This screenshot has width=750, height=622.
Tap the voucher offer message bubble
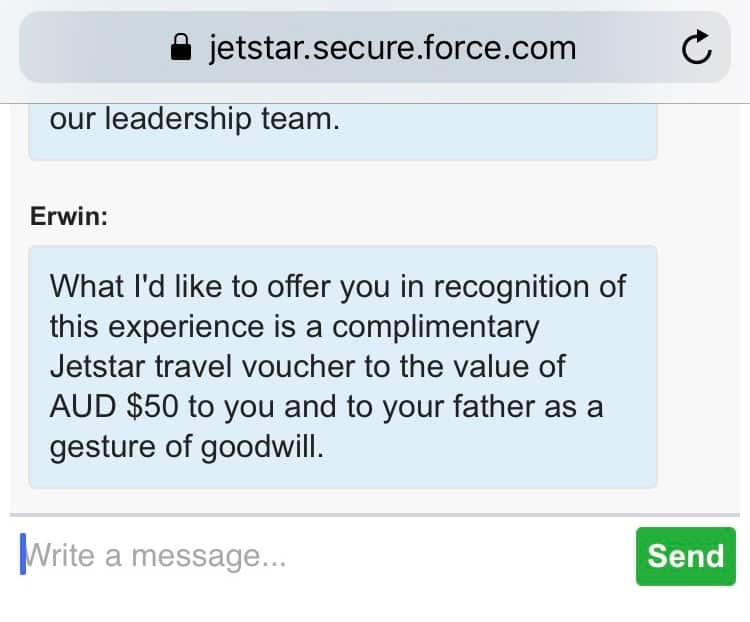coord(342,366)
